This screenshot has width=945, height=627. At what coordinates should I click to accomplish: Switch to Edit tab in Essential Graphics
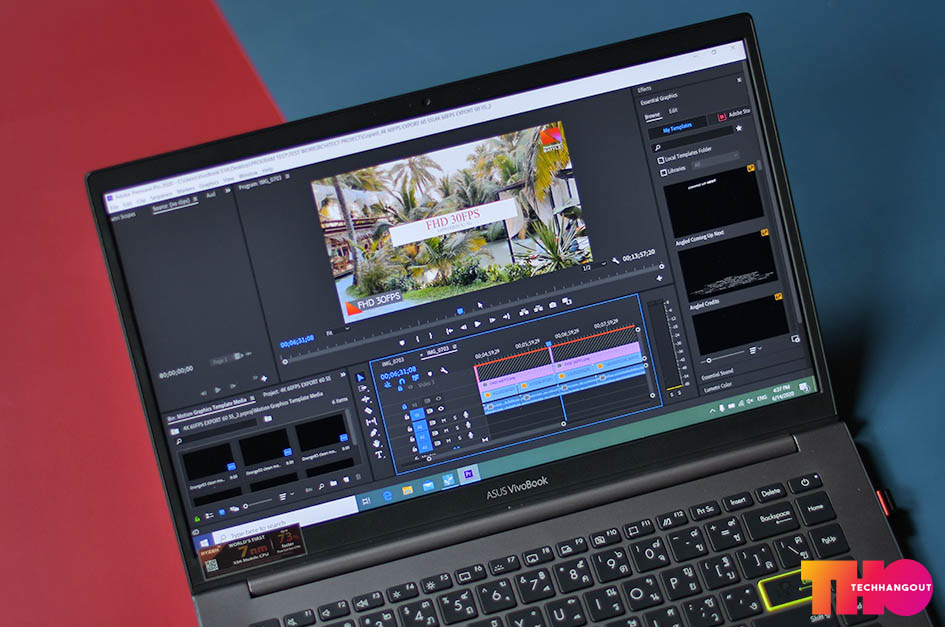[673, 110]
